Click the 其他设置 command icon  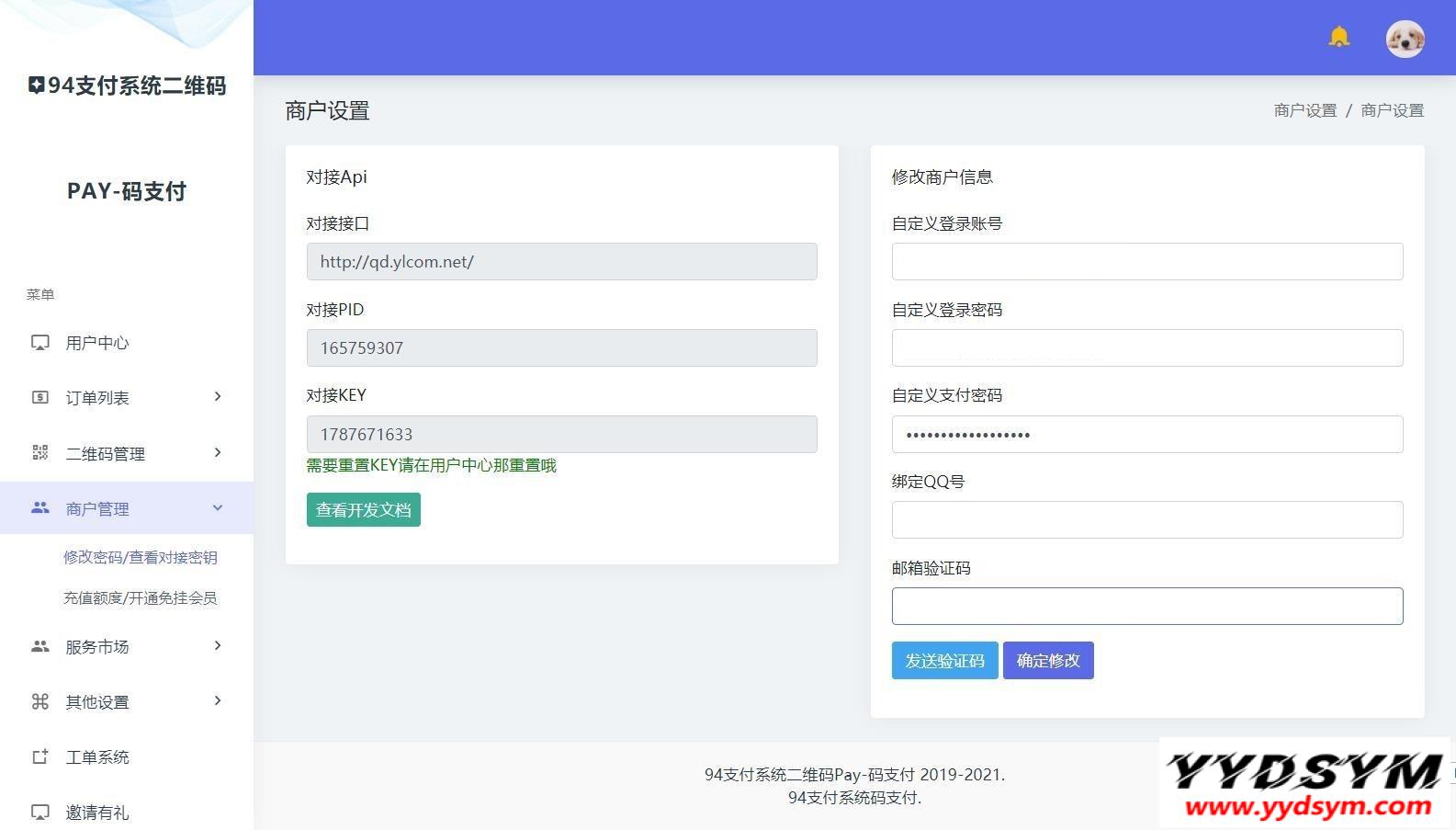[40, 702]
